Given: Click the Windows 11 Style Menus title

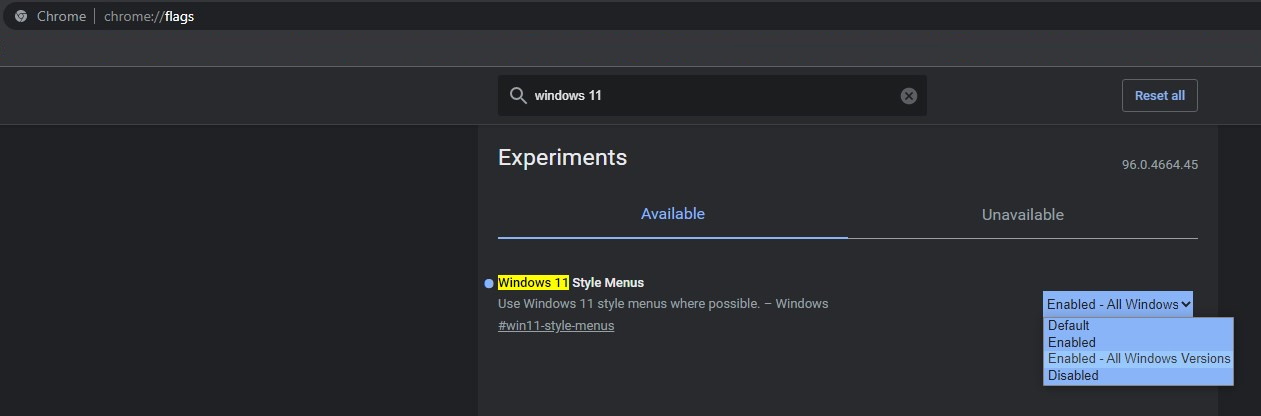Looking at the screenshot, I should point(571,283).
